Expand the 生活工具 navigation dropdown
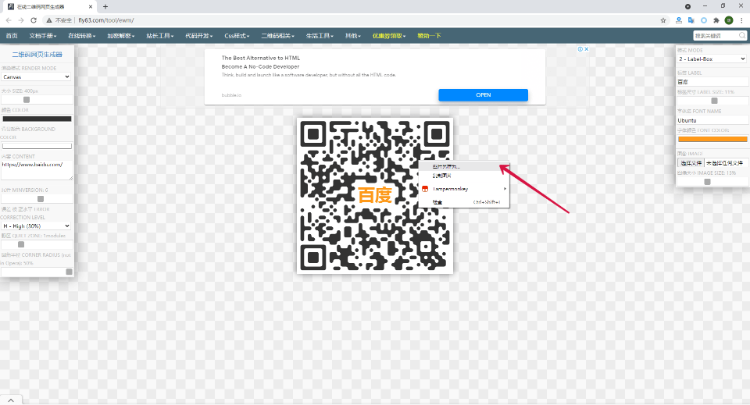This screenshot has height=405, width=750. (x=320, y=36)
